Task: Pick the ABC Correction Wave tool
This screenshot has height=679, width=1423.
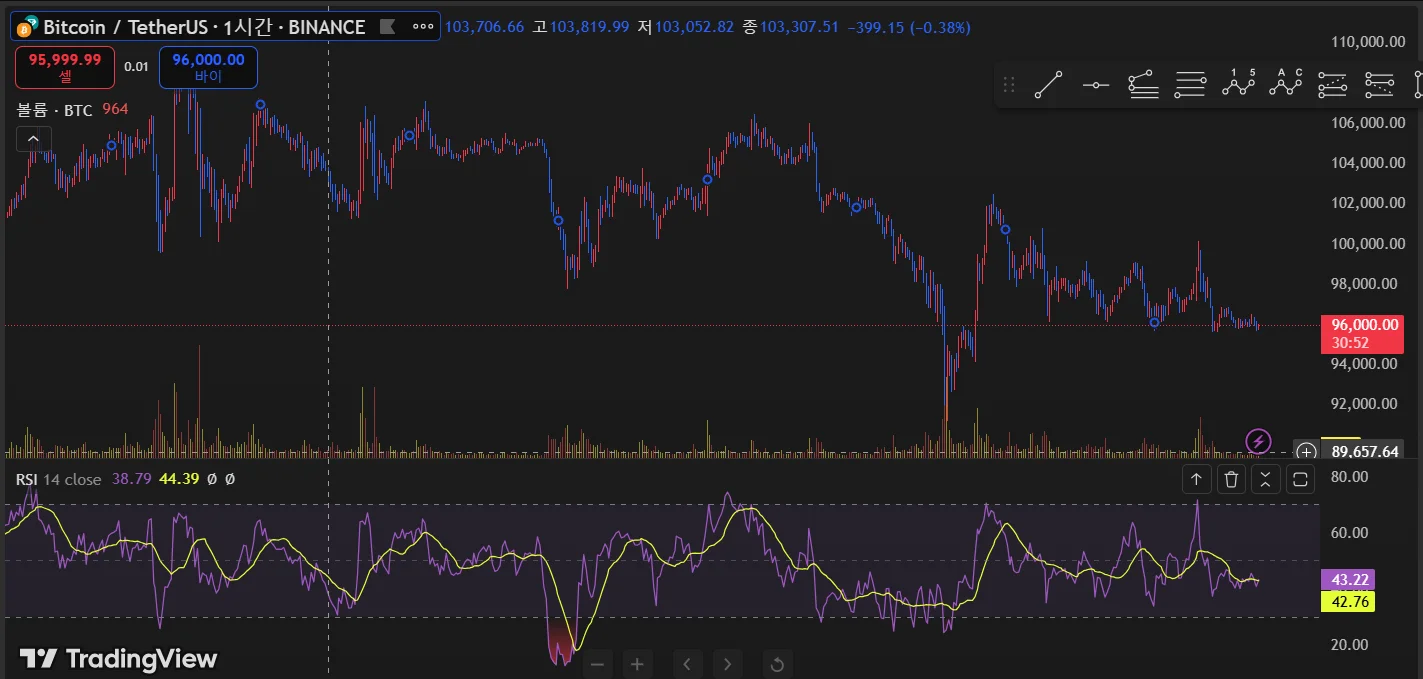Action: pyautogui.click(x=1286, y=84)
